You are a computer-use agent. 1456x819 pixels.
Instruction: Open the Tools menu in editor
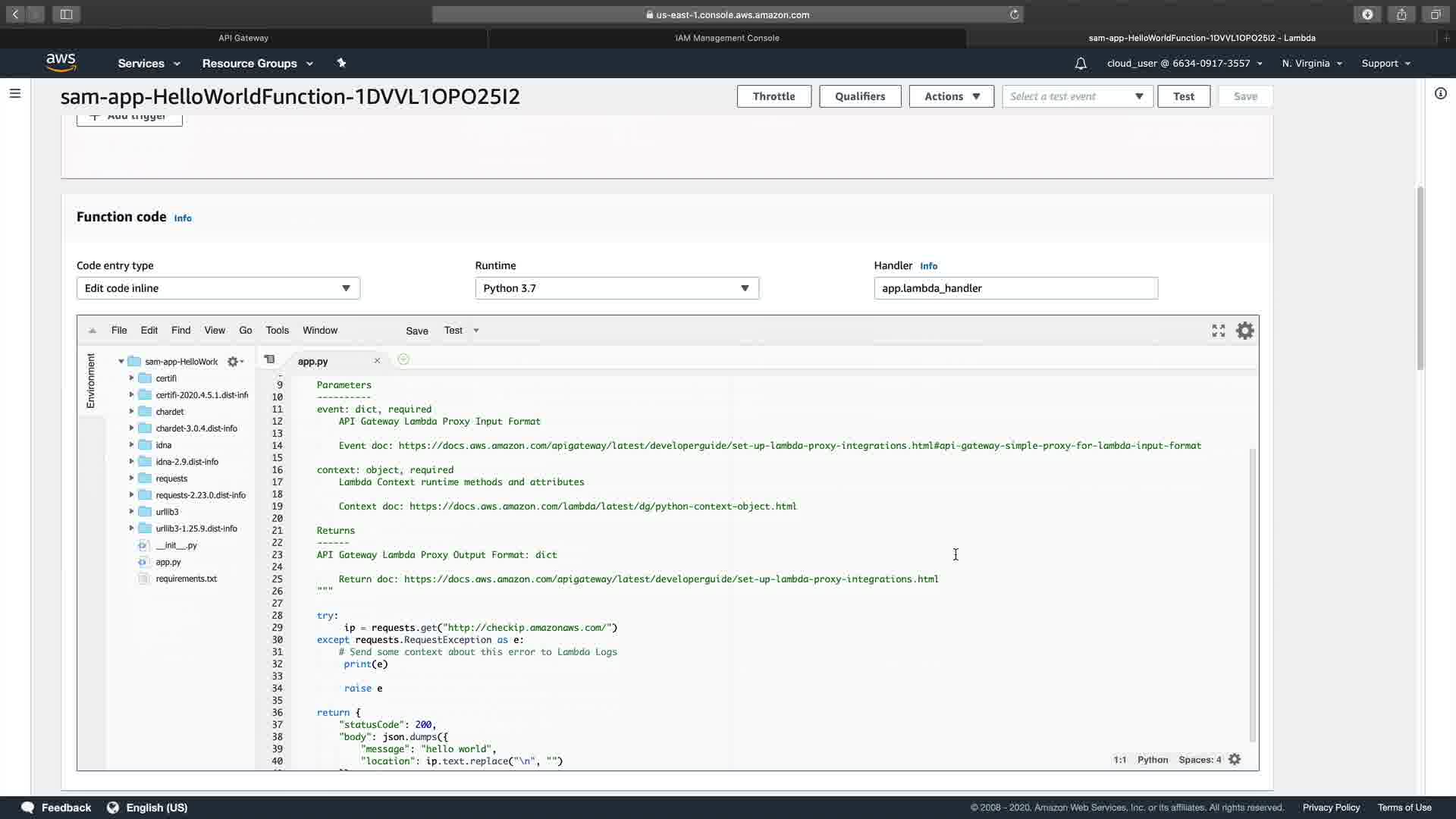coord(277,331)
